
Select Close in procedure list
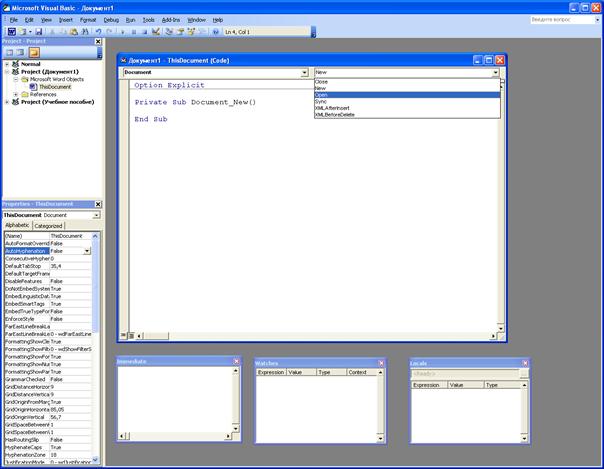click(x=407, y=82)
